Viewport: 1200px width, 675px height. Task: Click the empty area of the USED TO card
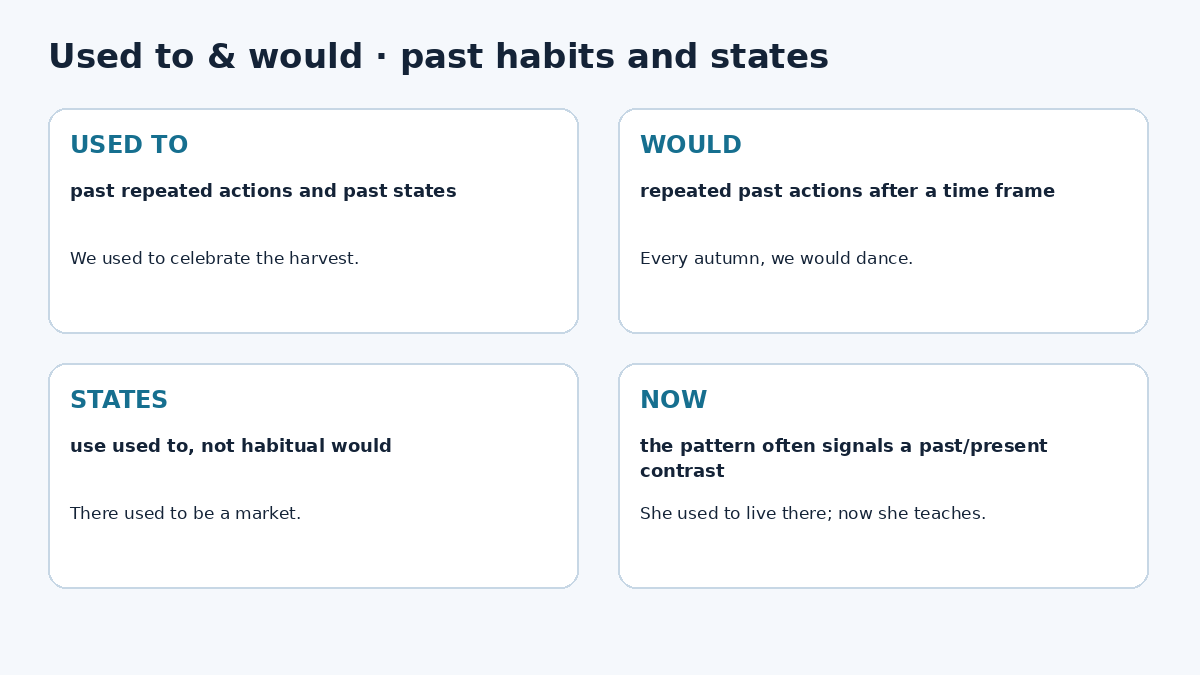click(313, 302)
